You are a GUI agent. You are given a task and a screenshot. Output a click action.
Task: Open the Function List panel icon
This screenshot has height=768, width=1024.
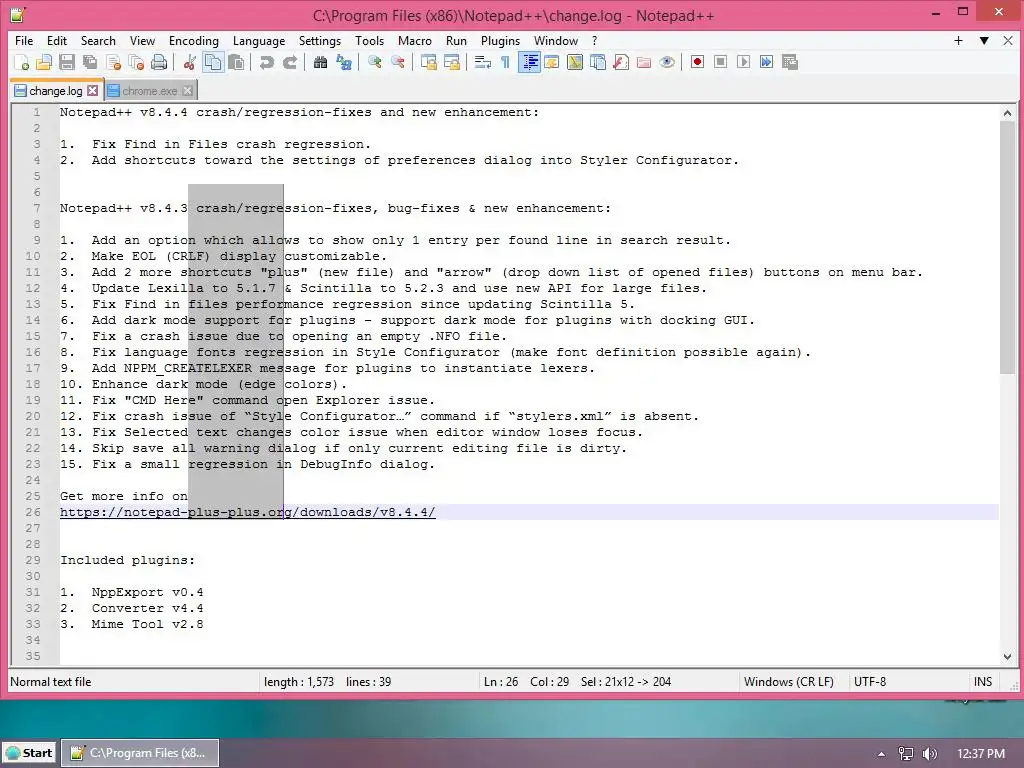tap(621, 62)
